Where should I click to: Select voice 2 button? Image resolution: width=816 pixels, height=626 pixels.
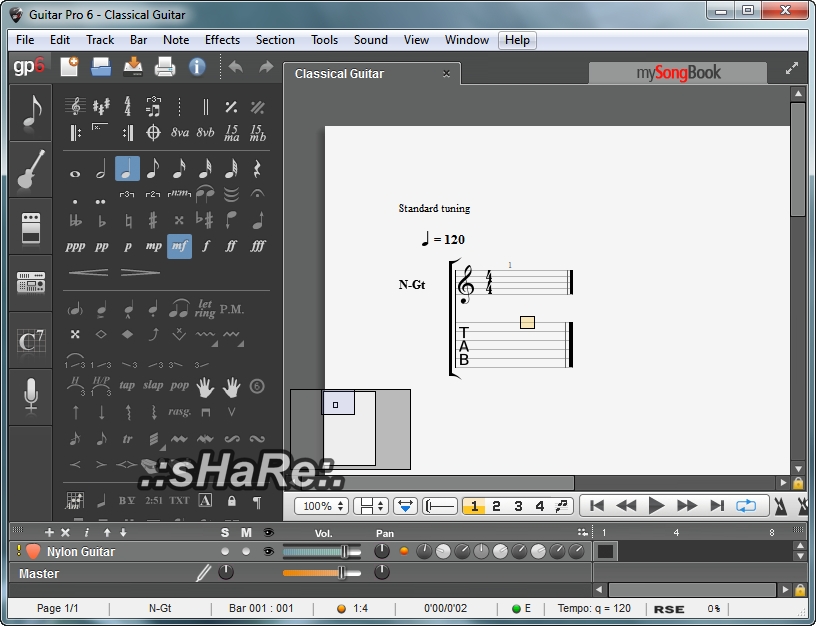[x=496, y=506]
